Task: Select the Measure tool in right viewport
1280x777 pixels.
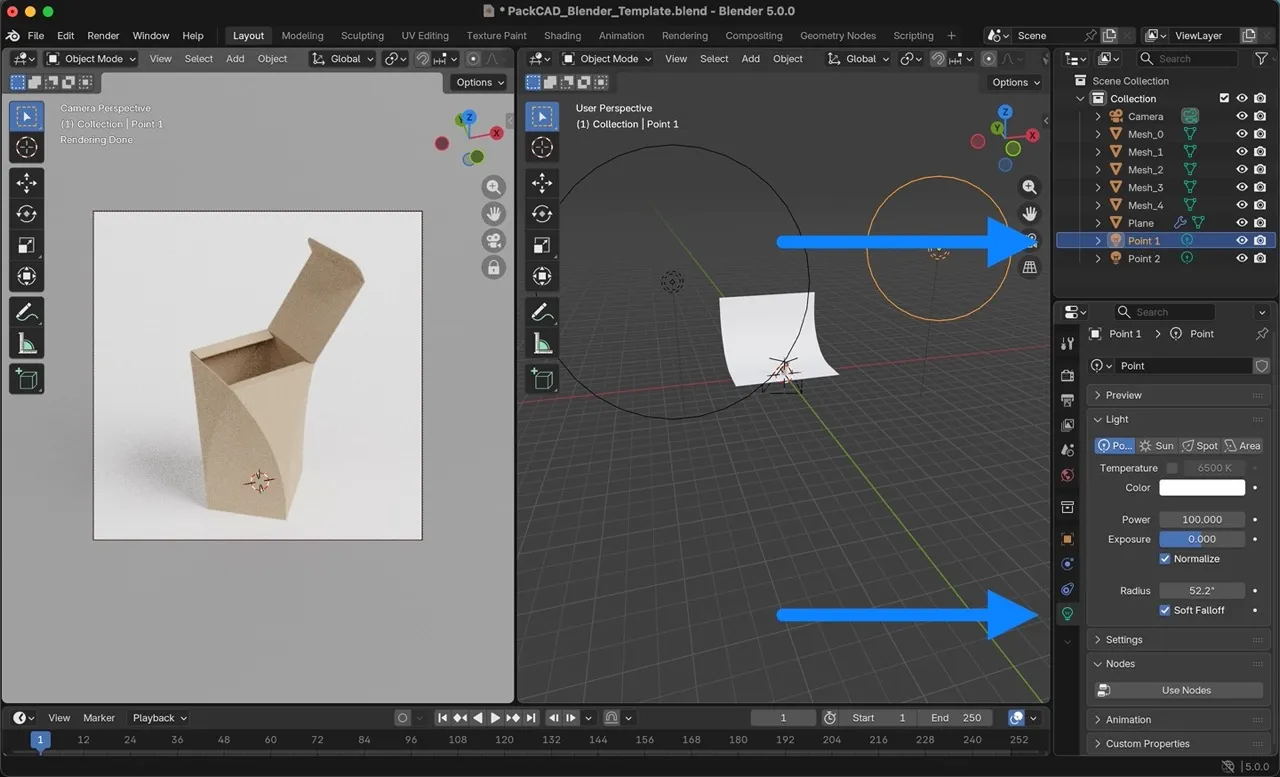Action: [x=542, y=345]
